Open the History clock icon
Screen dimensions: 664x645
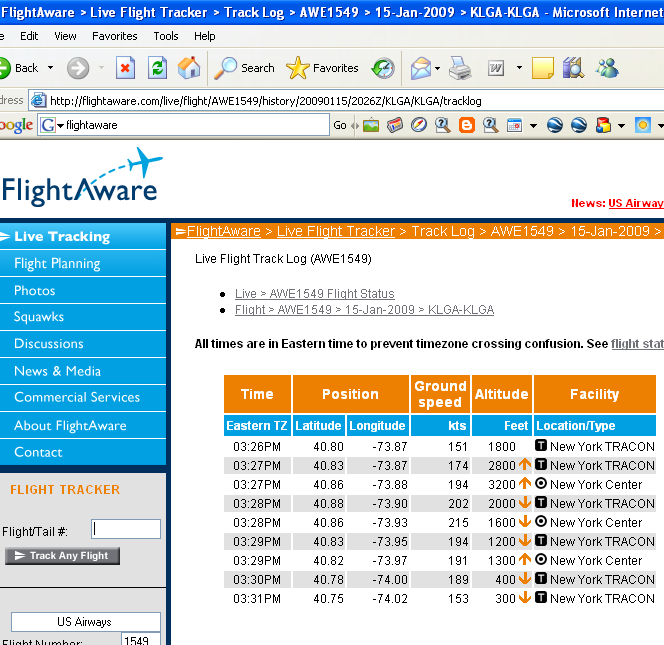click(x=383, y=68)
